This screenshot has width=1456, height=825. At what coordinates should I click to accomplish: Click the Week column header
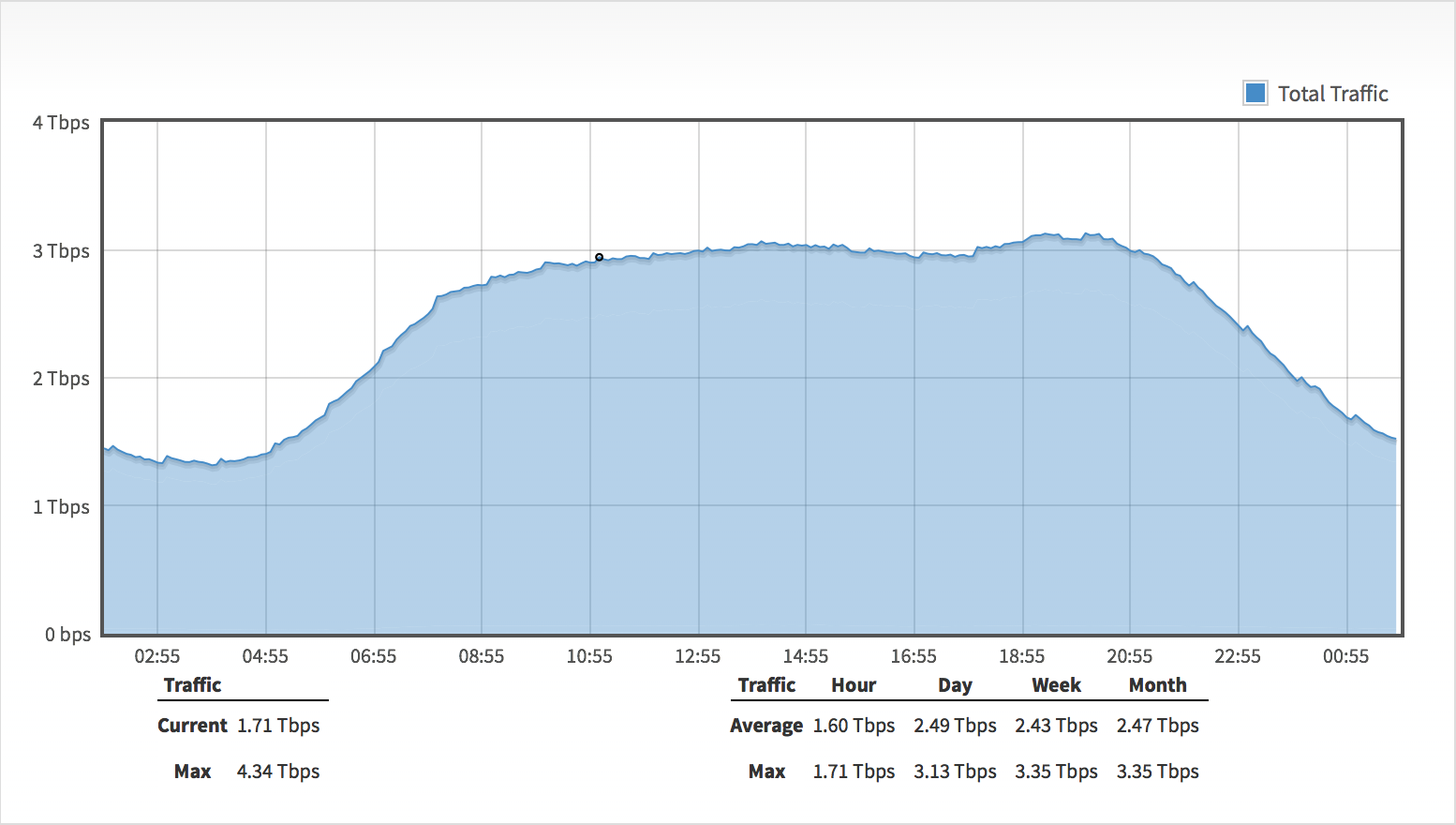pyautogui.click(x=1056, y=685)
